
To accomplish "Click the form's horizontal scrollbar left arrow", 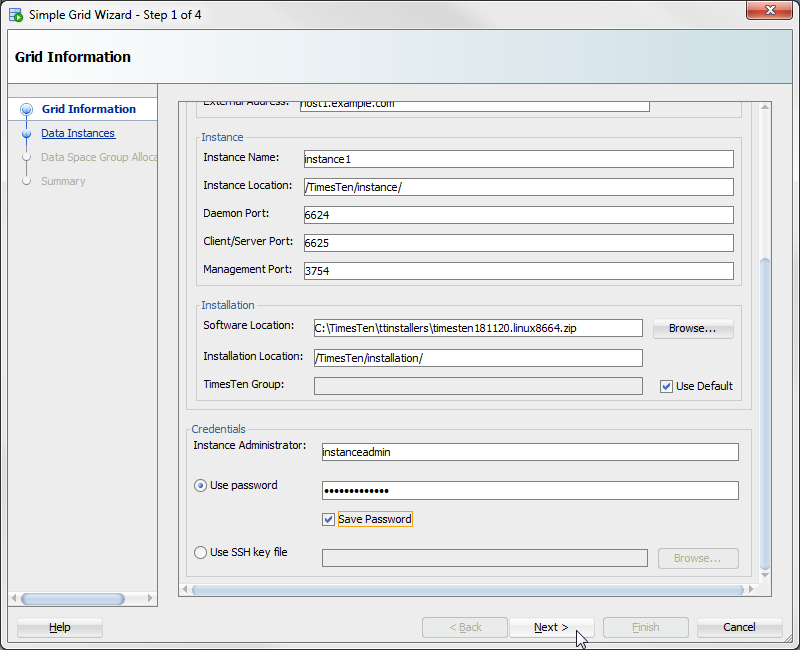I will pyautogui.click(x=185, y=589).
